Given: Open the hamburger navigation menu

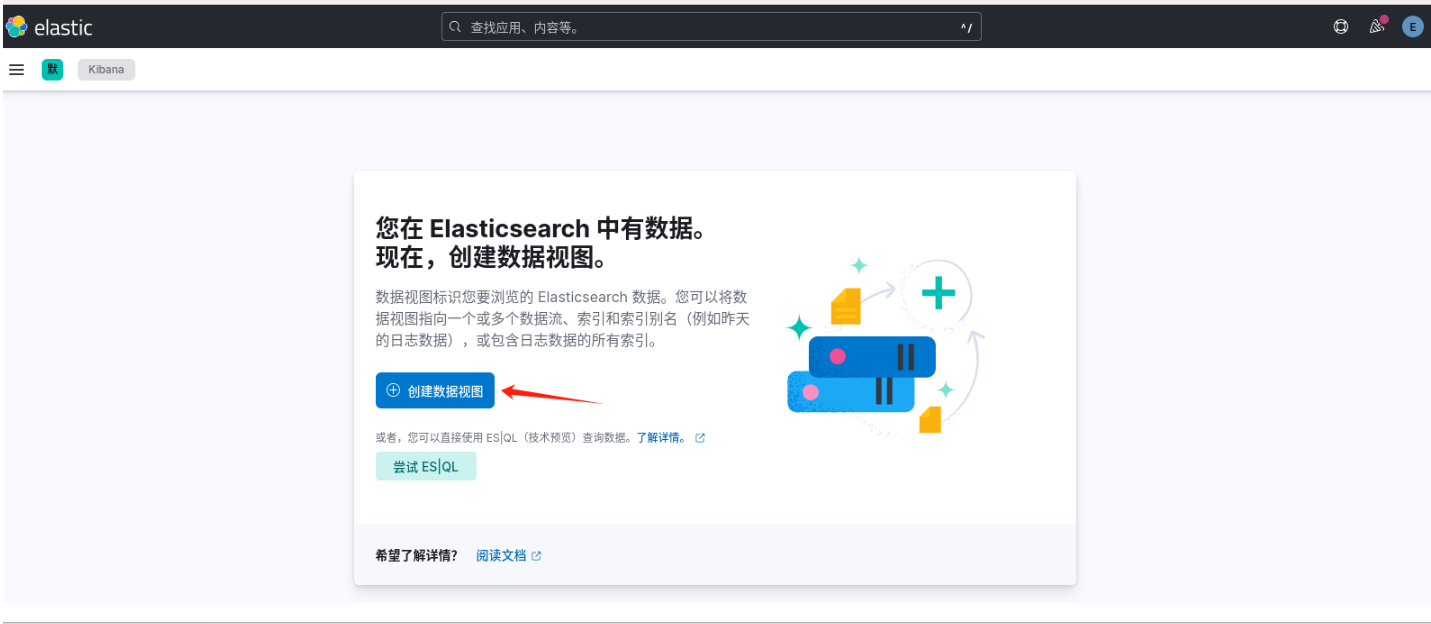Looking at the screenshot, I should [x=16, y=69].
